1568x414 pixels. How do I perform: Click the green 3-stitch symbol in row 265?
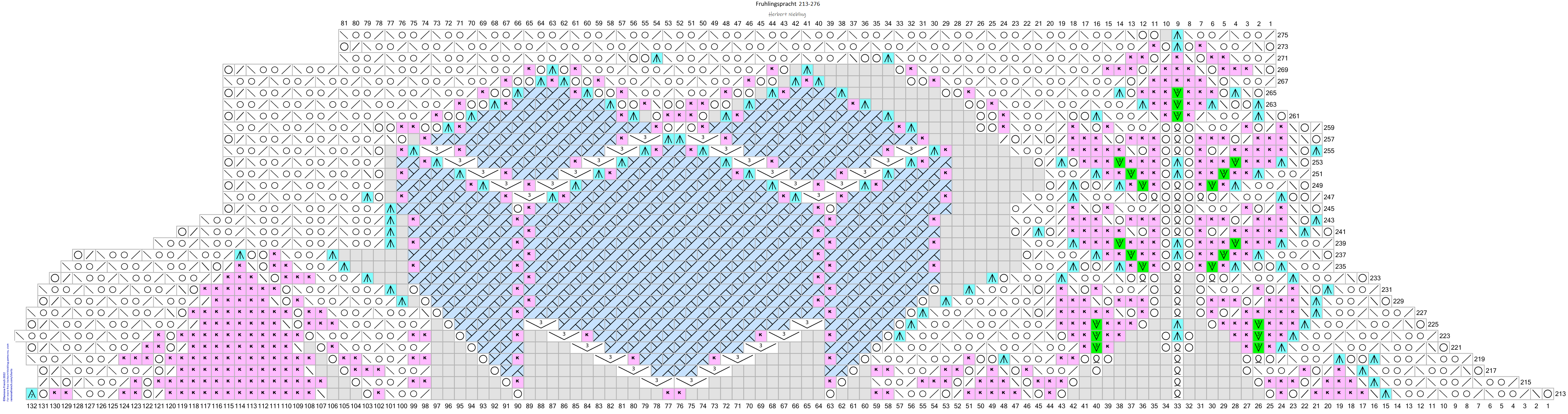[x=1177, y=93]
